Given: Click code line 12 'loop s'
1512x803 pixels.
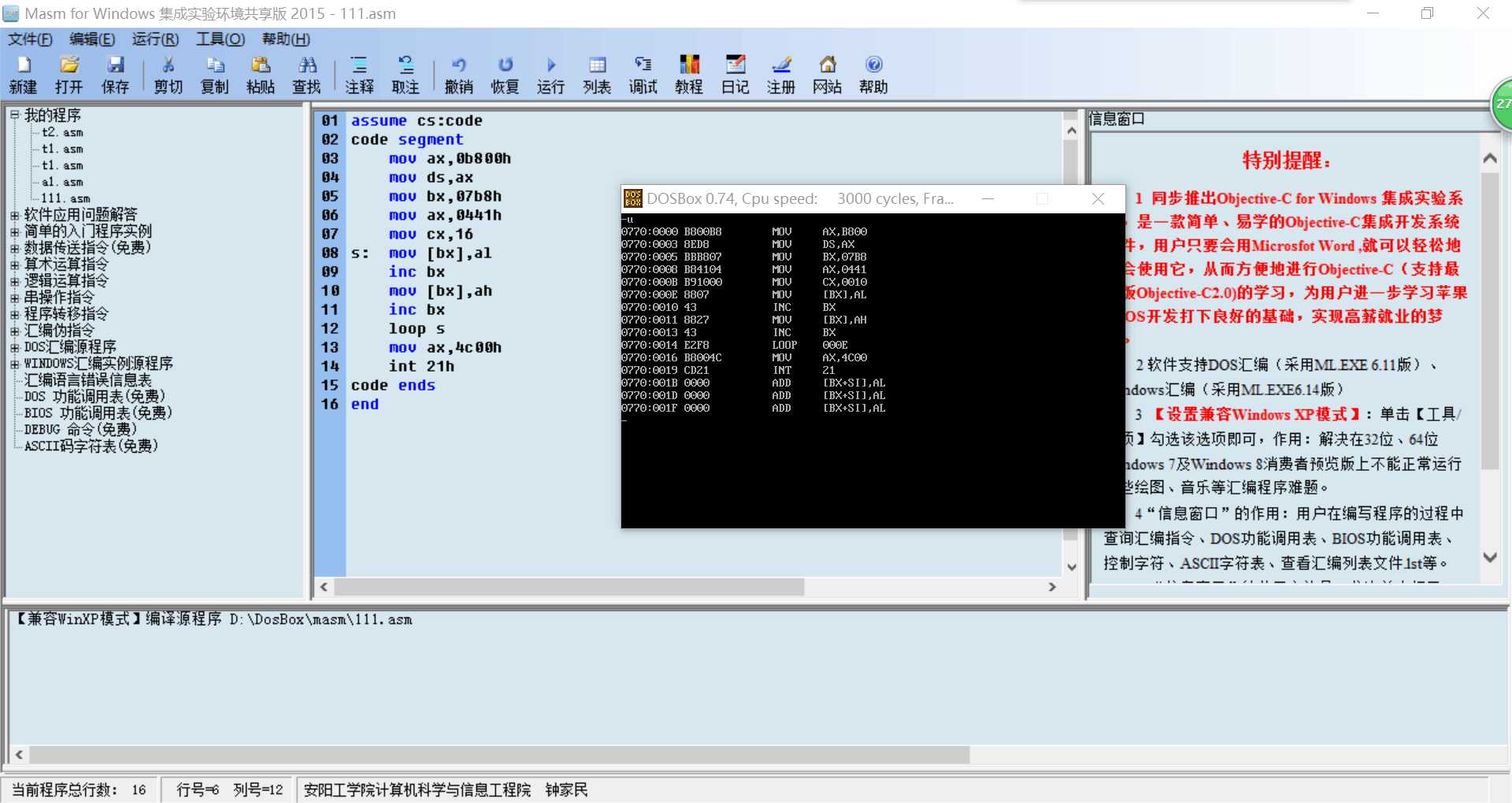Looking at the screenshot, I should tap(417, 329).
